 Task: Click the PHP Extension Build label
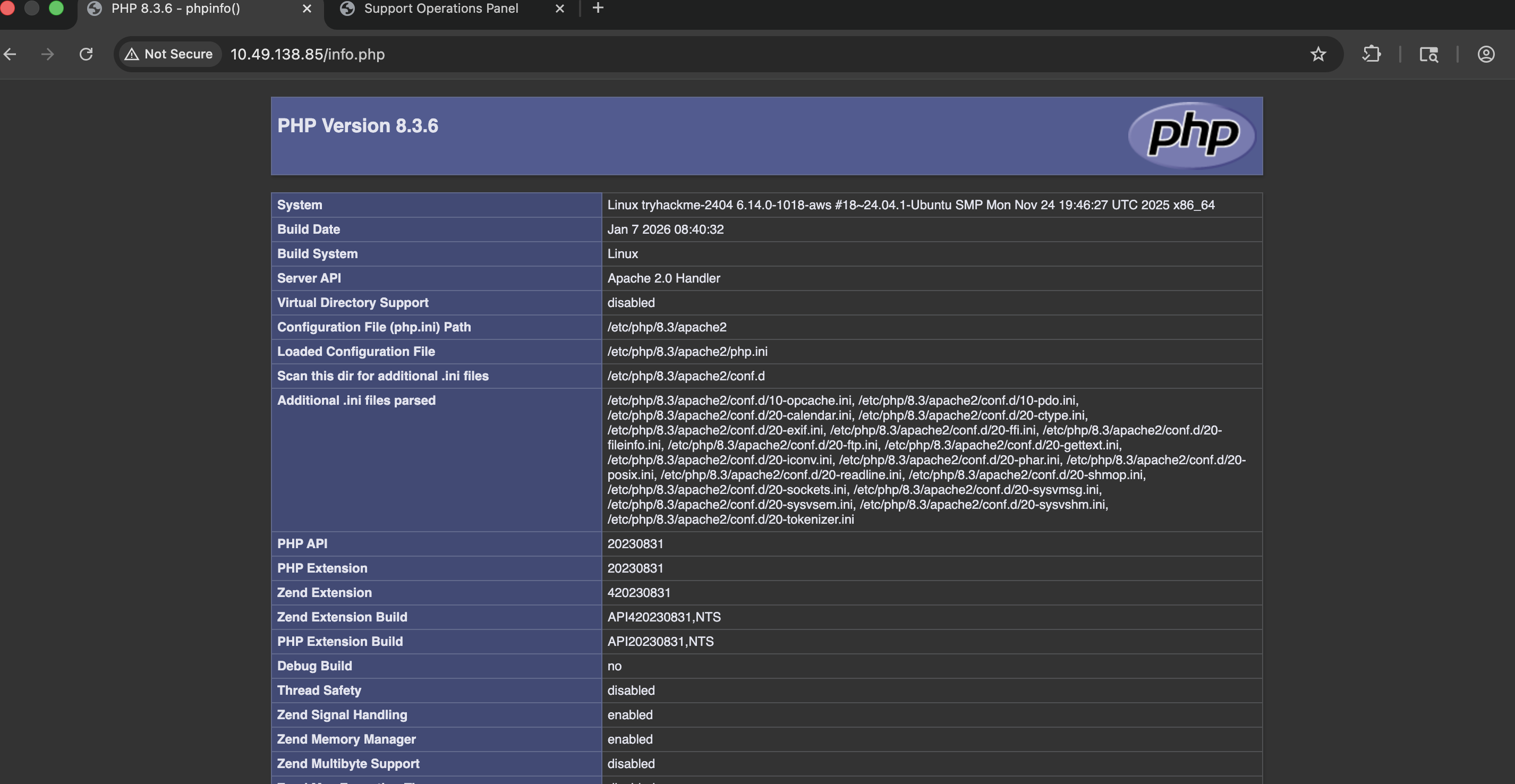point(339,641)
